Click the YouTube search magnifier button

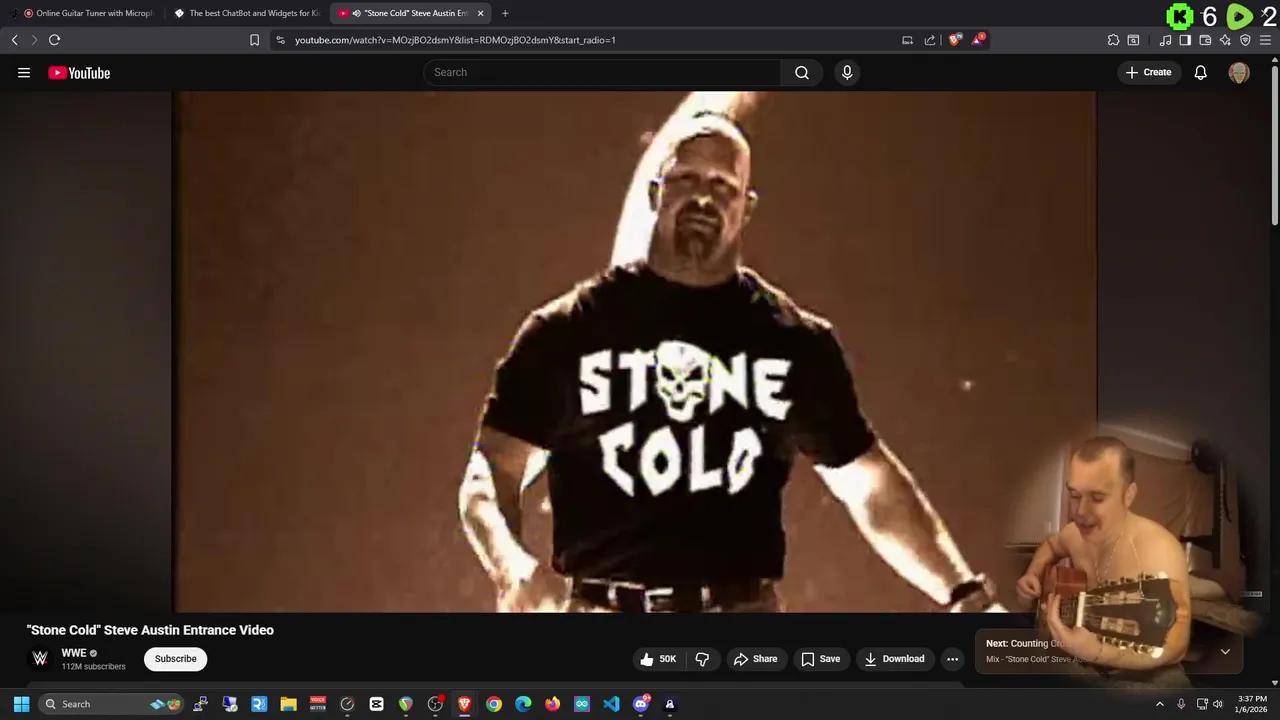[802, 72]
